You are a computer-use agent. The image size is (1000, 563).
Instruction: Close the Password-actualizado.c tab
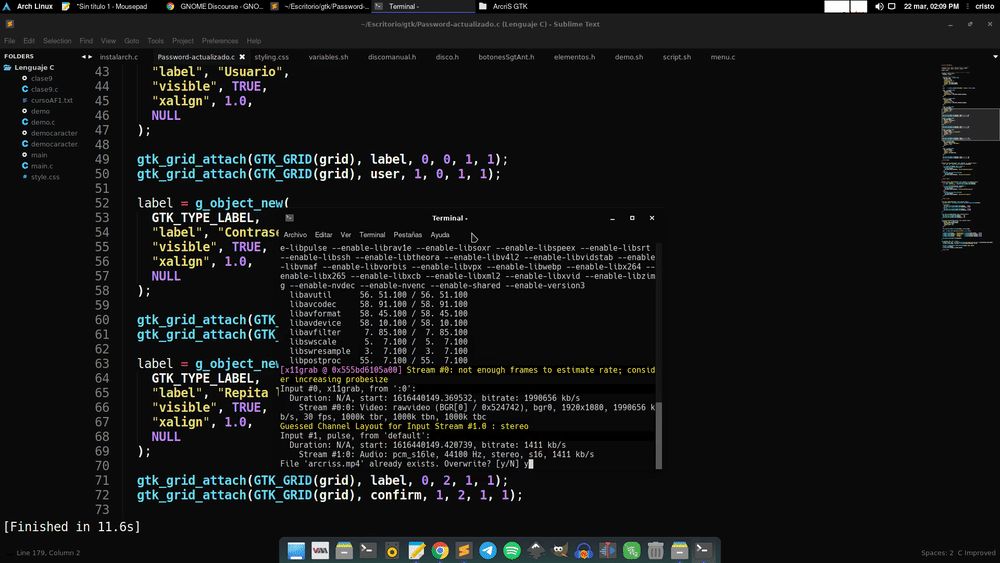point(242,57)
